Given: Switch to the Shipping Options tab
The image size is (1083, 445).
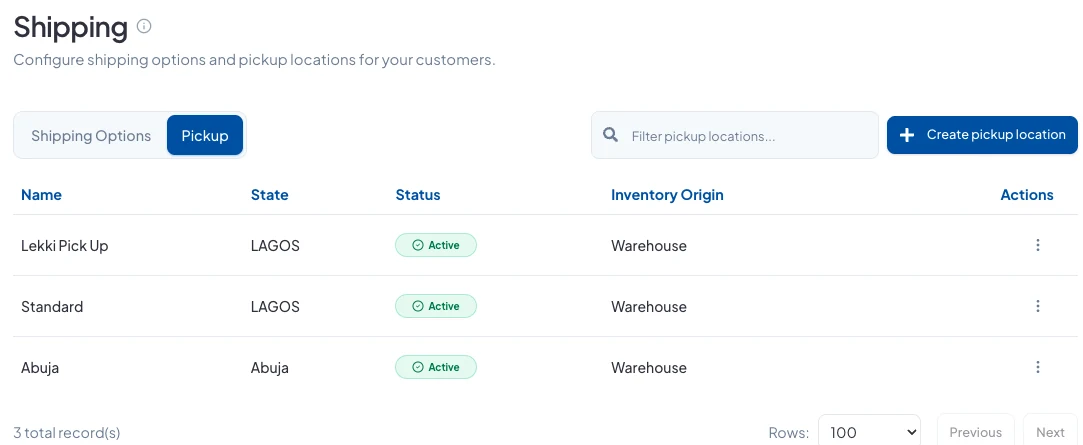Looking at the screenshot, I should (x=91, y=135).
